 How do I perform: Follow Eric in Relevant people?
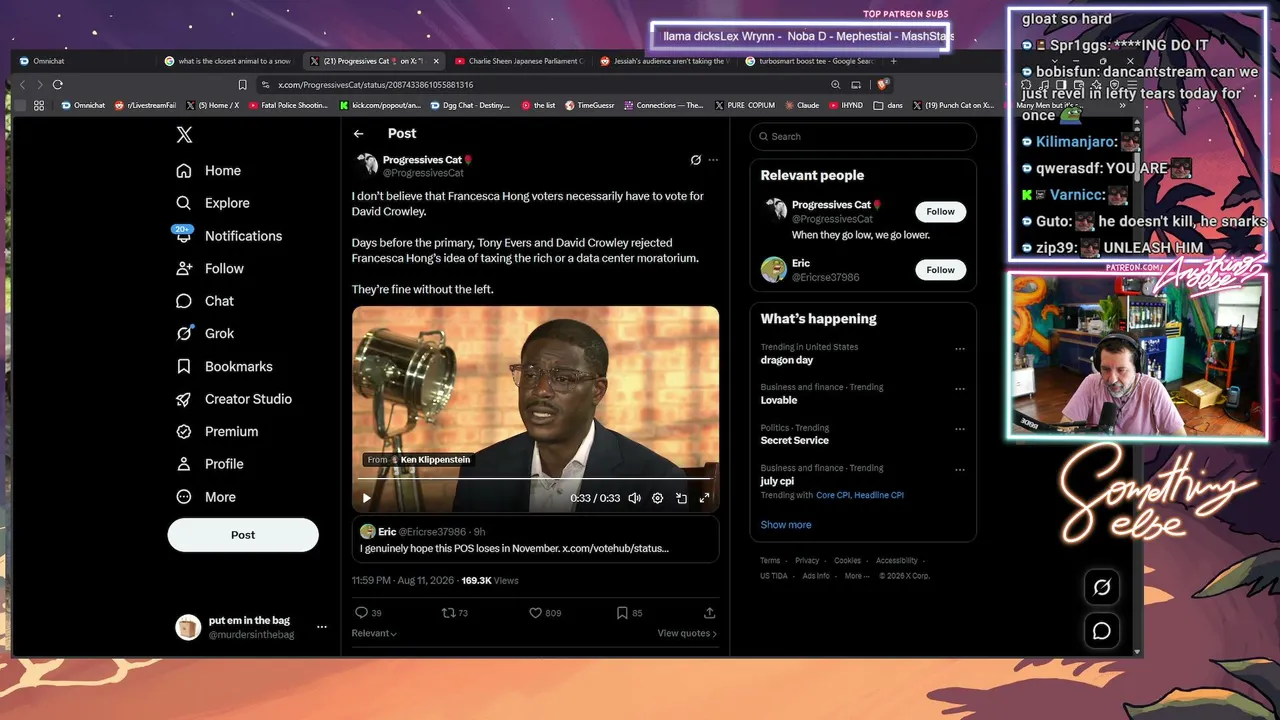pos(940,270)
